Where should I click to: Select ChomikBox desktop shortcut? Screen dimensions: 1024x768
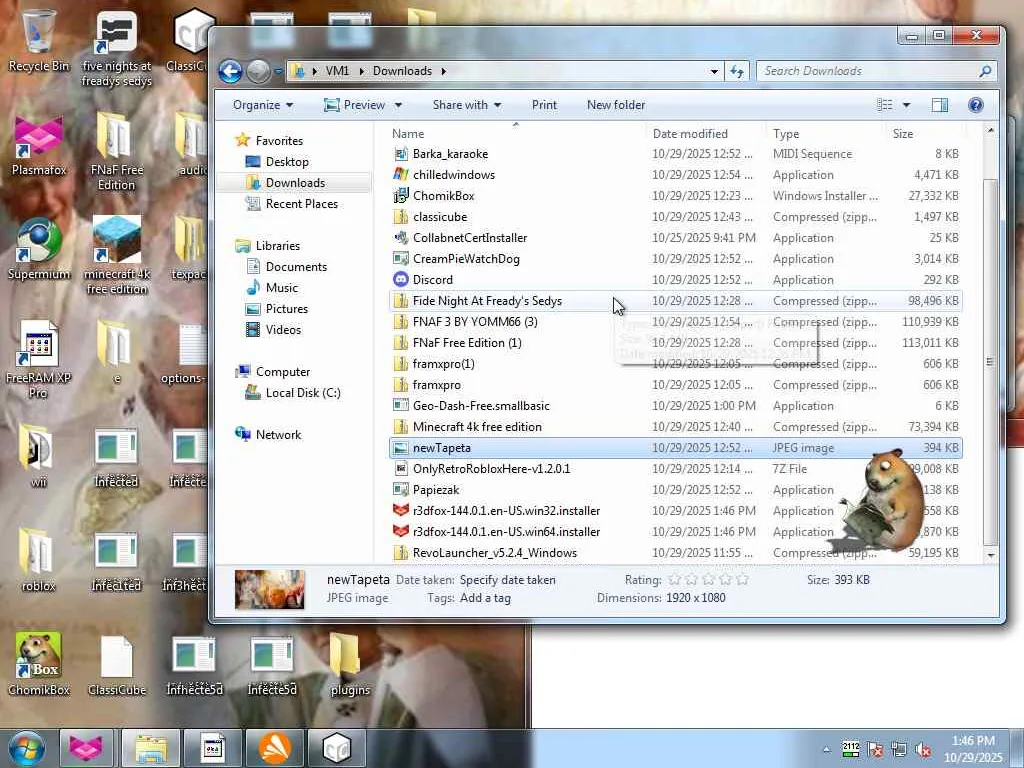point(39,664)
